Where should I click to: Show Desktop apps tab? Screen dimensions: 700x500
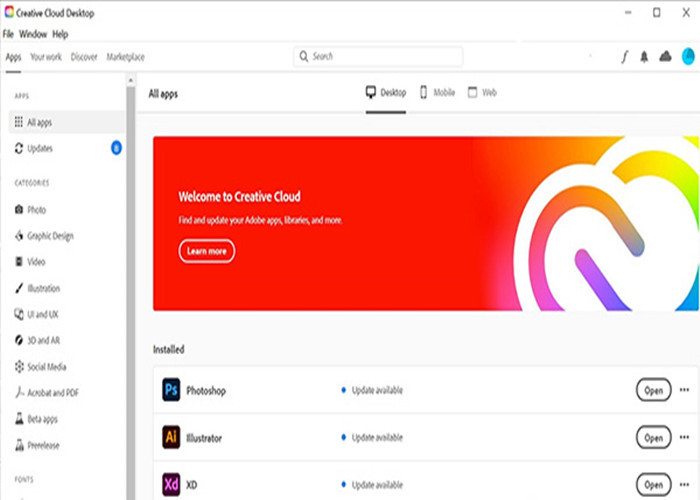(386, 92)
